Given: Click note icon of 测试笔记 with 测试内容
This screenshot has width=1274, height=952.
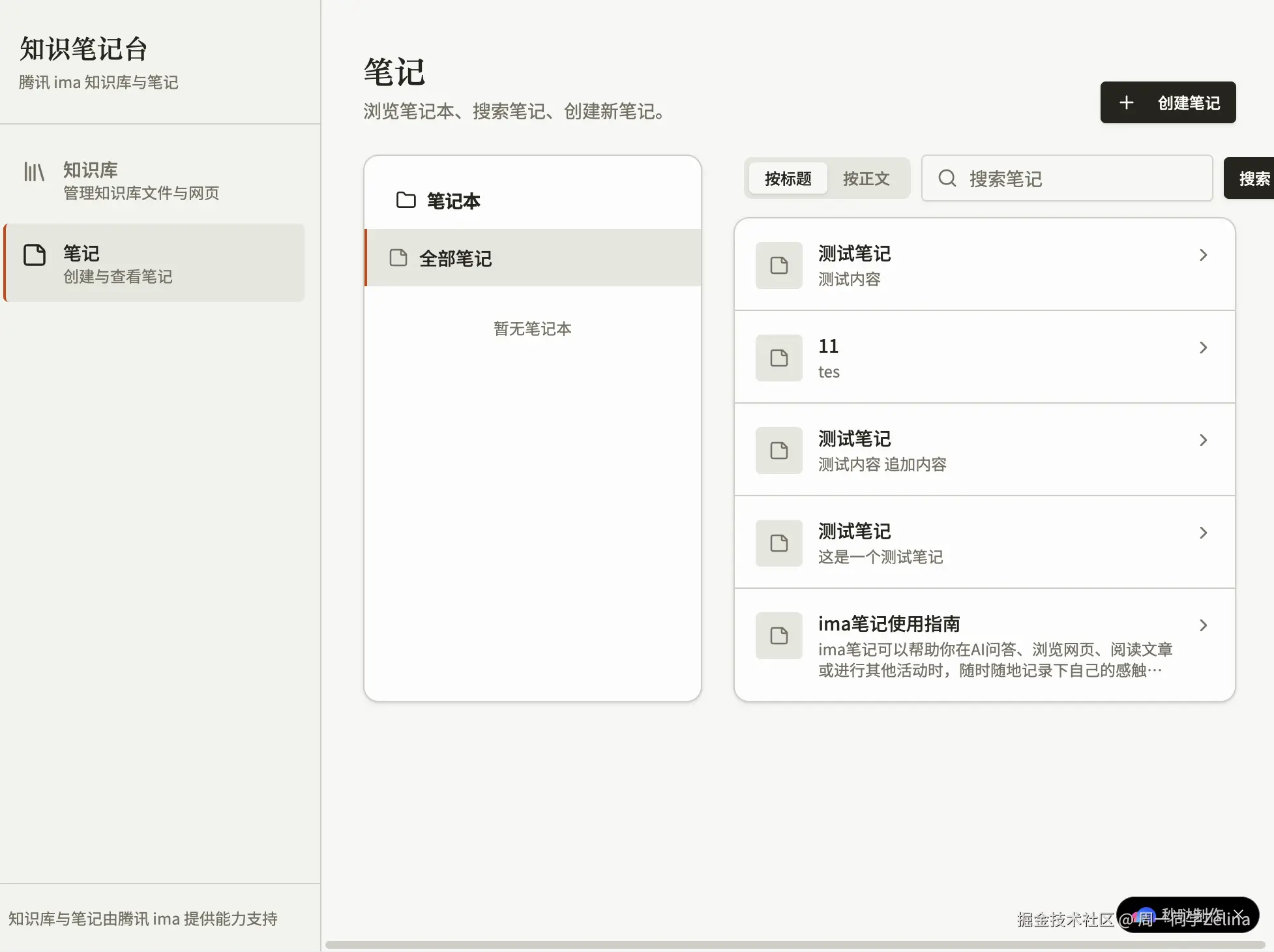Looking at the screenshot, I should [x=779, y=265].
